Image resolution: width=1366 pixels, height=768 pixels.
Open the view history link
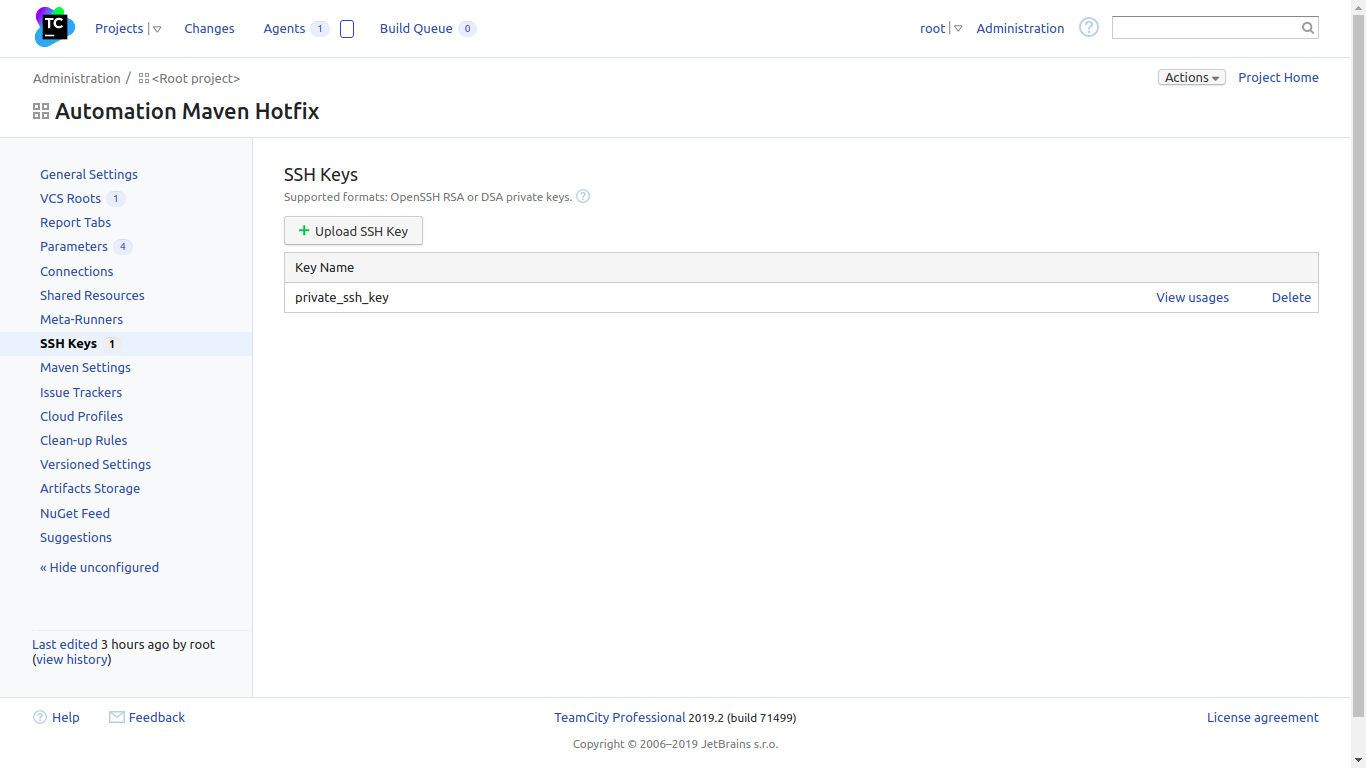pyautogui.click(x=72, y=659)
